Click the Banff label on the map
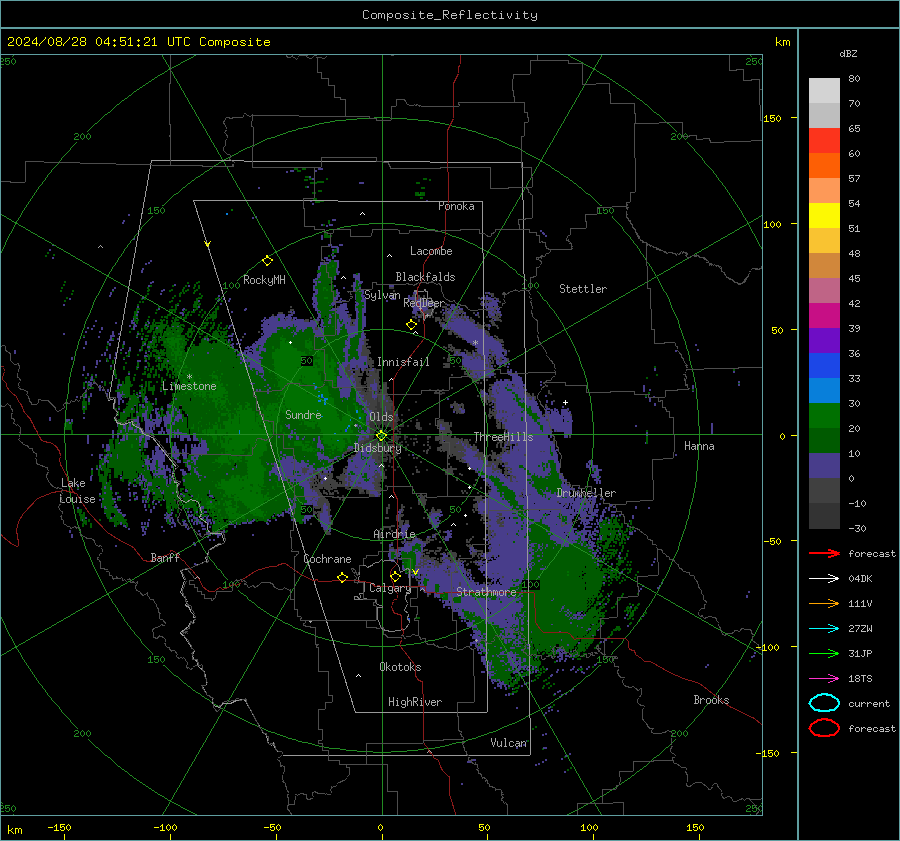 coord(165,557)
